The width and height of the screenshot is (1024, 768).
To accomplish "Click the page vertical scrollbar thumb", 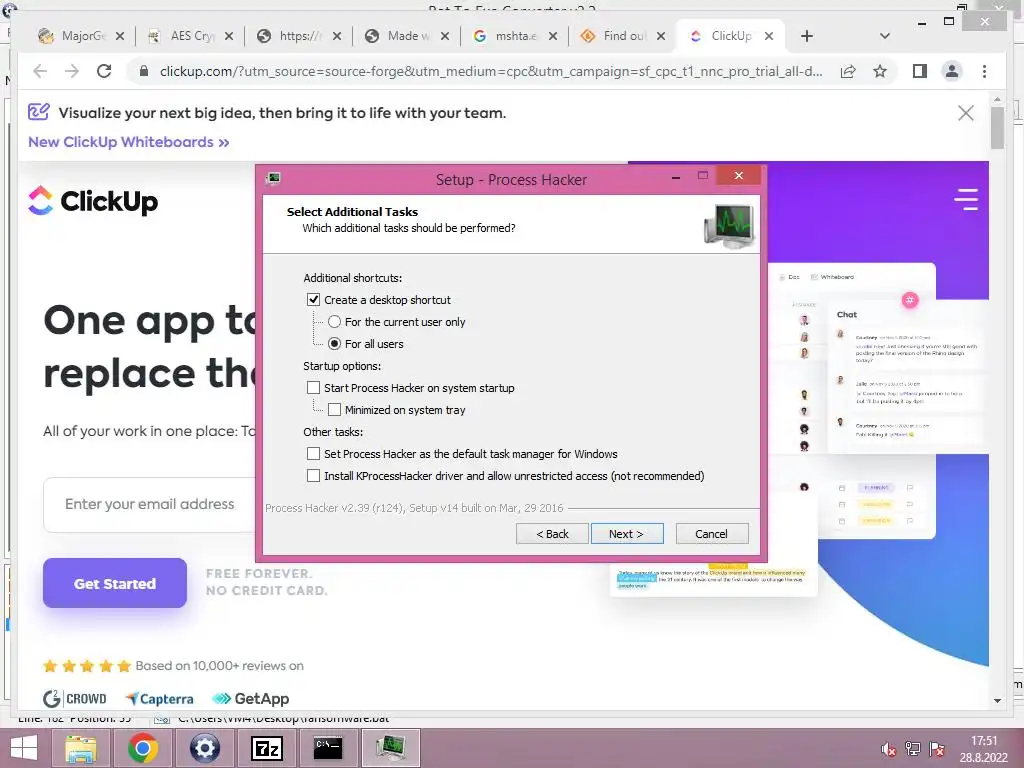I will point(997,127).
